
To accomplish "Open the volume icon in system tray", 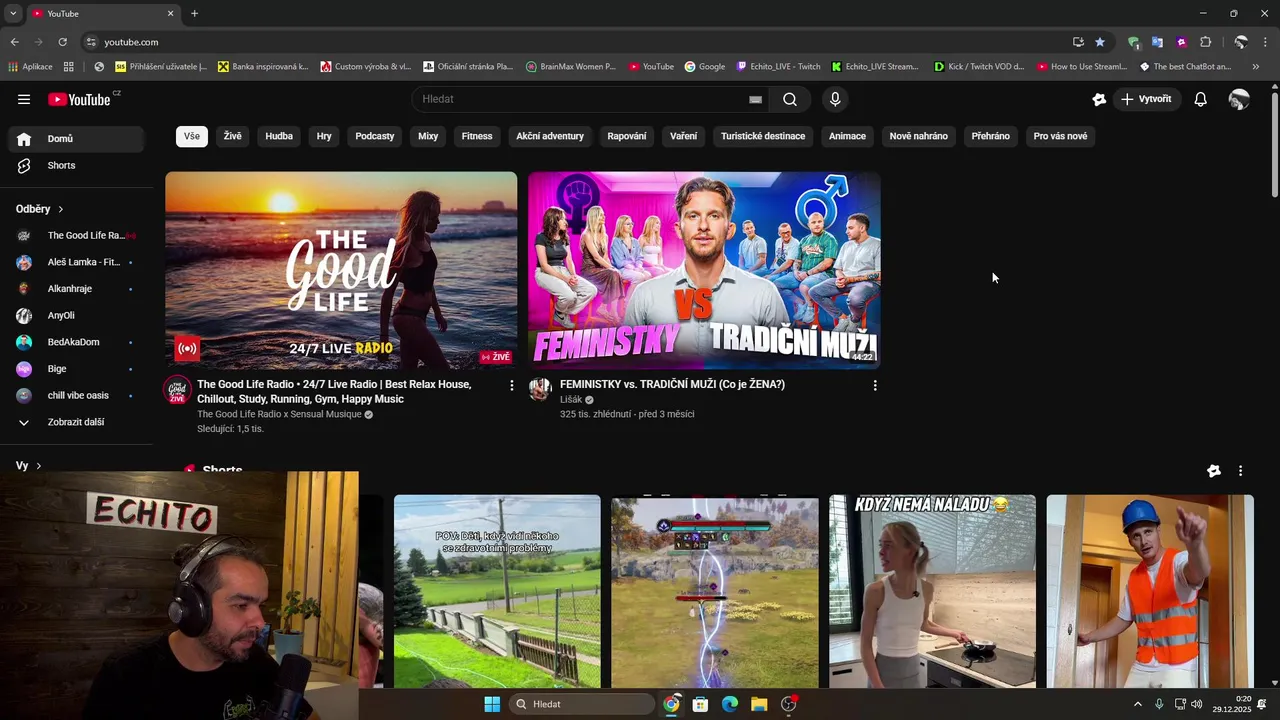I will [1197, 704].
